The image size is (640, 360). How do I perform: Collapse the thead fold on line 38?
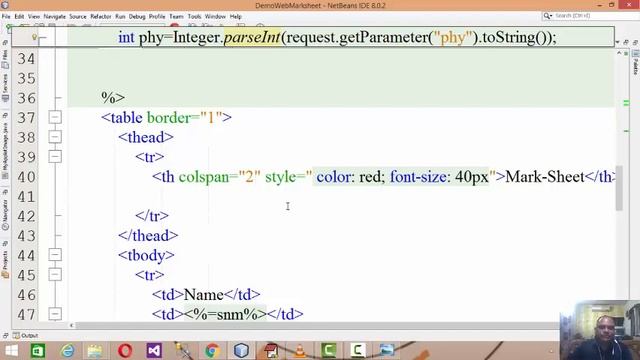click(55, 137)
